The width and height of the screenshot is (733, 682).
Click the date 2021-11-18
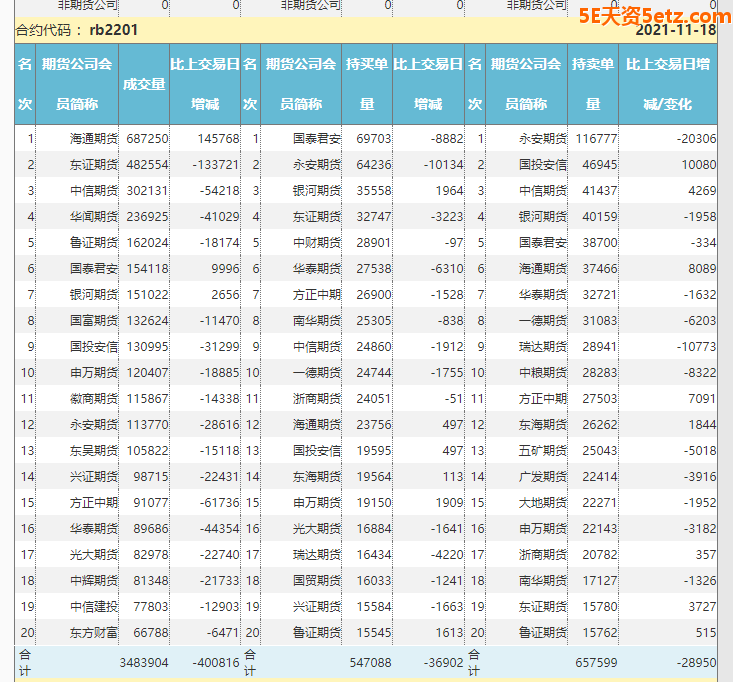[x=675, y=30]
